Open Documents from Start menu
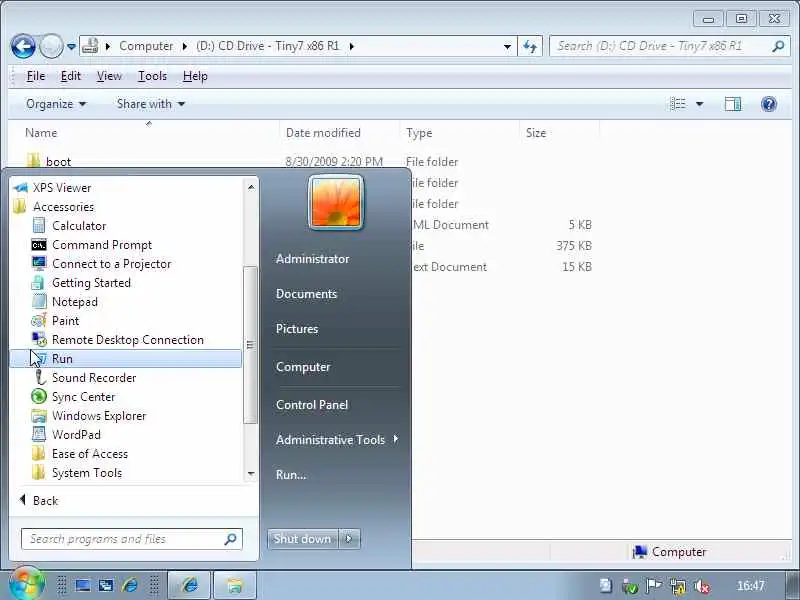 (x=306, y=294)
